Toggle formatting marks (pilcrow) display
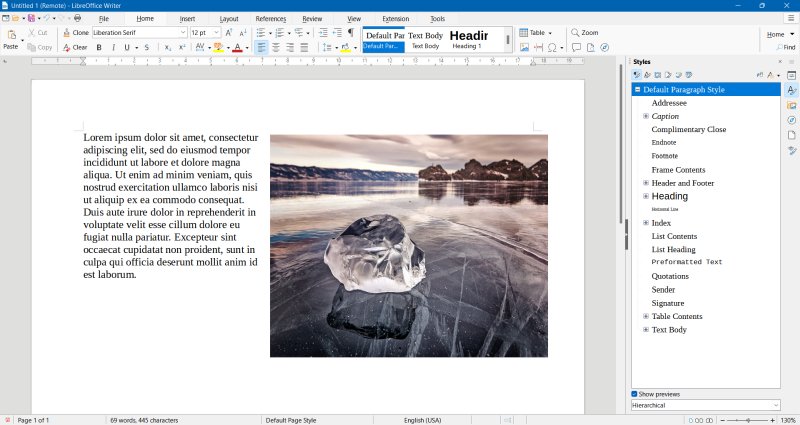800x425 pixels. coord(350,33)
